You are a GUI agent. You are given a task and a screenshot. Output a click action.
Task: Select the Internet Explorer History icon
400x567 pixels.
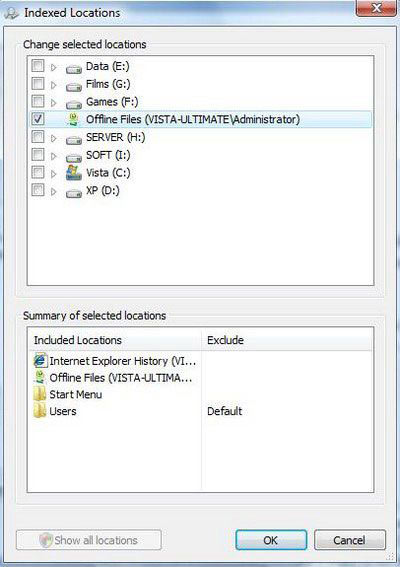pos(40,361)
